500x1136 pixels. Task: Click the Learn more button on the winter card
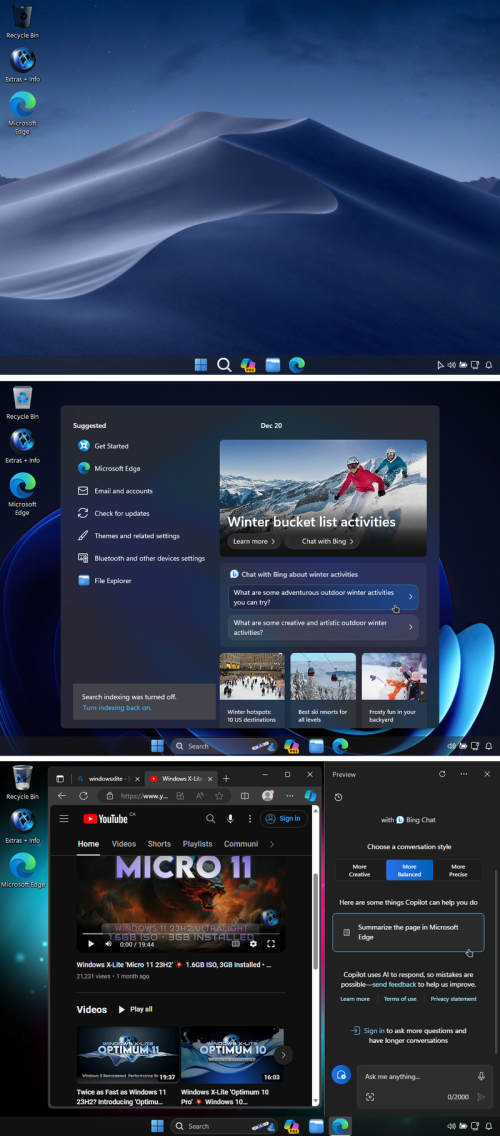(x=254, y=542)
